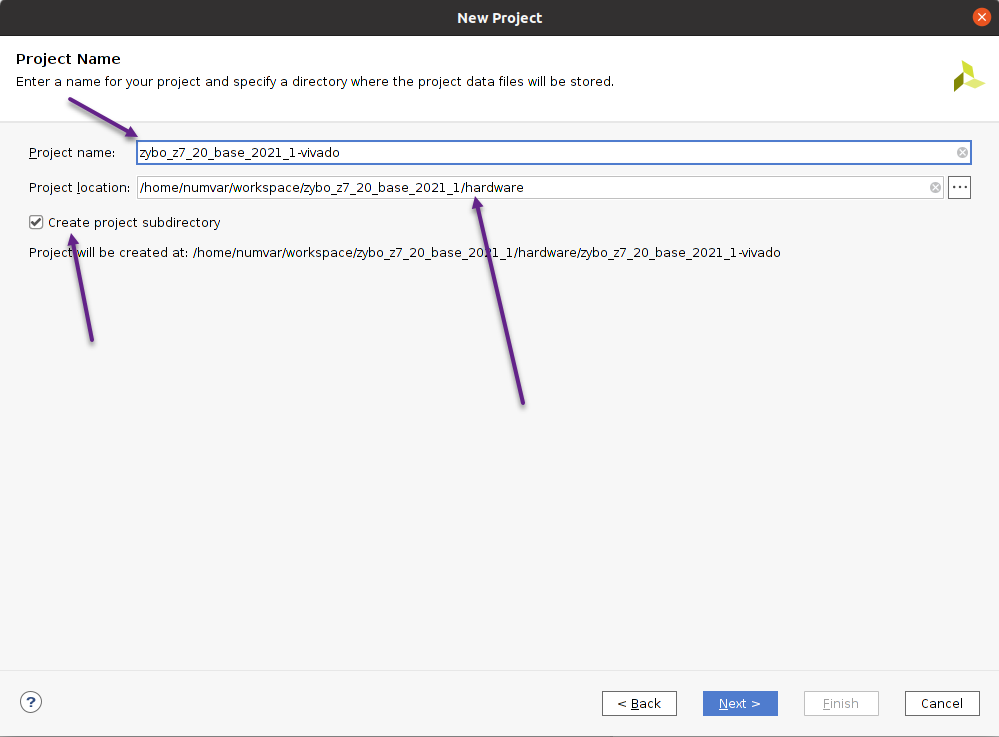Click the greyed-out Finish button
999x737 pixels.
point(840,703)
